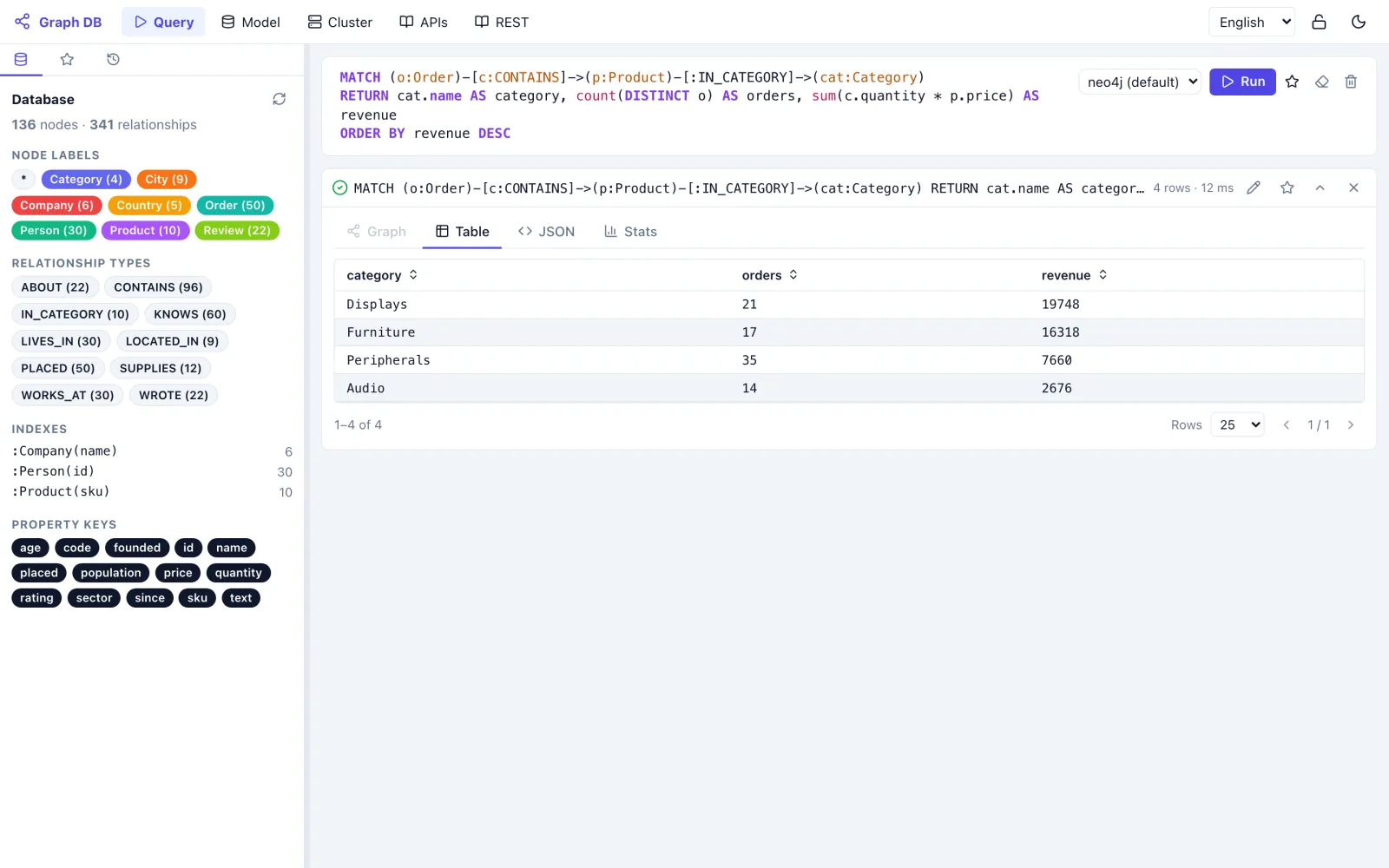
Task: Switch to the JSON result view
Action: coord(546,232)
